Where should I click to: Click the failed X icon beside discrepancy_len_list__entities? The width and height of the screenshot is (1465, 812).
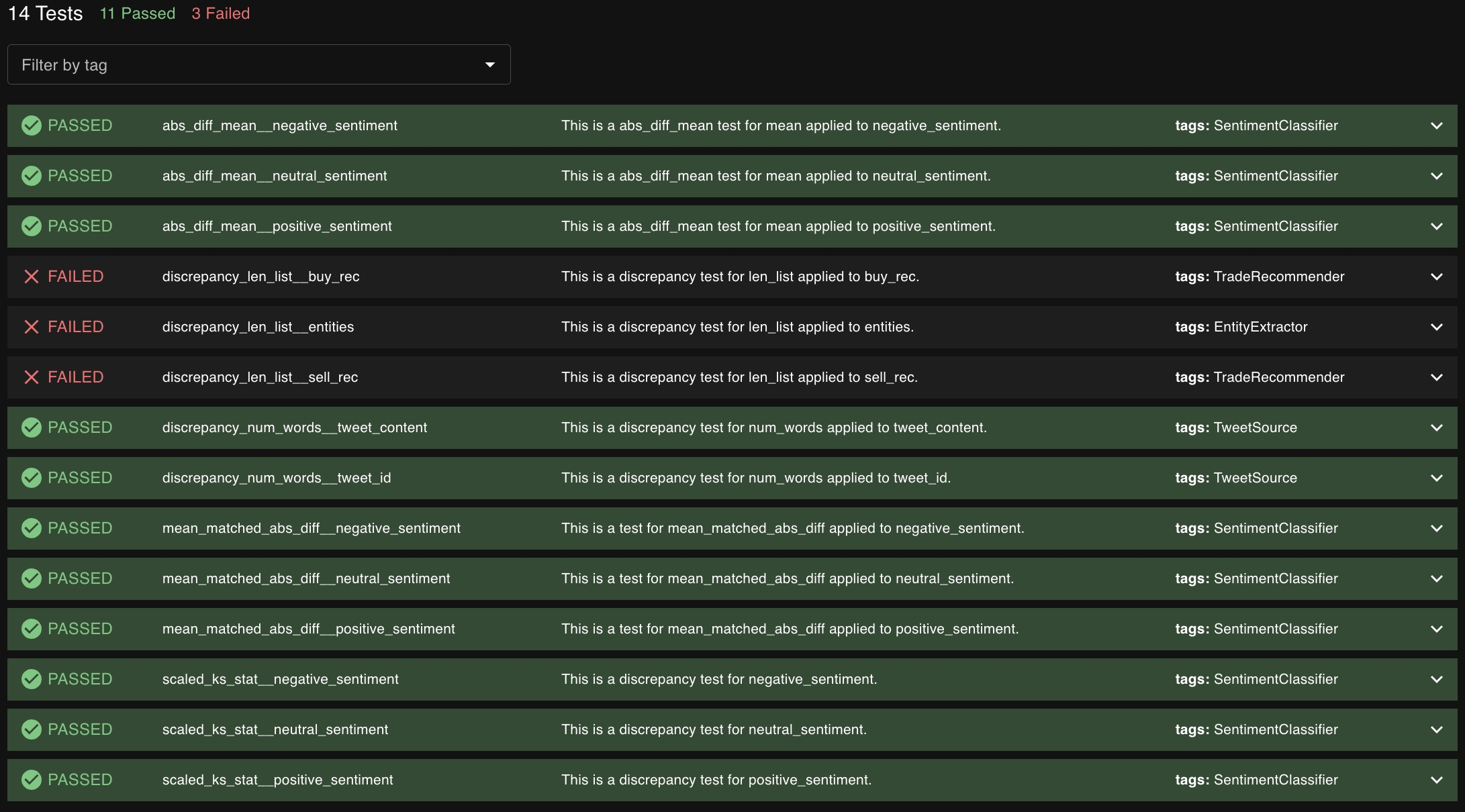(32, 327)
